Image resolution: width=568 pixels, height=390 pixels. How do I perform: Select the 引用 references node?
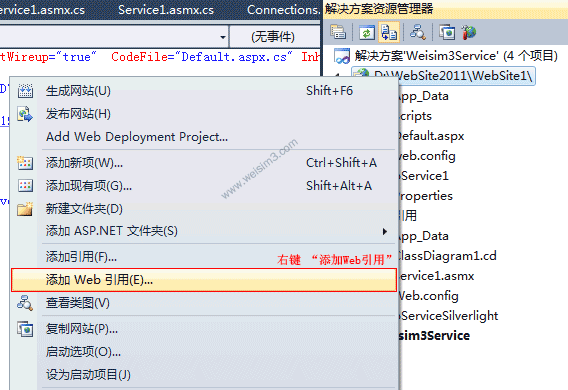coord(408,216)
